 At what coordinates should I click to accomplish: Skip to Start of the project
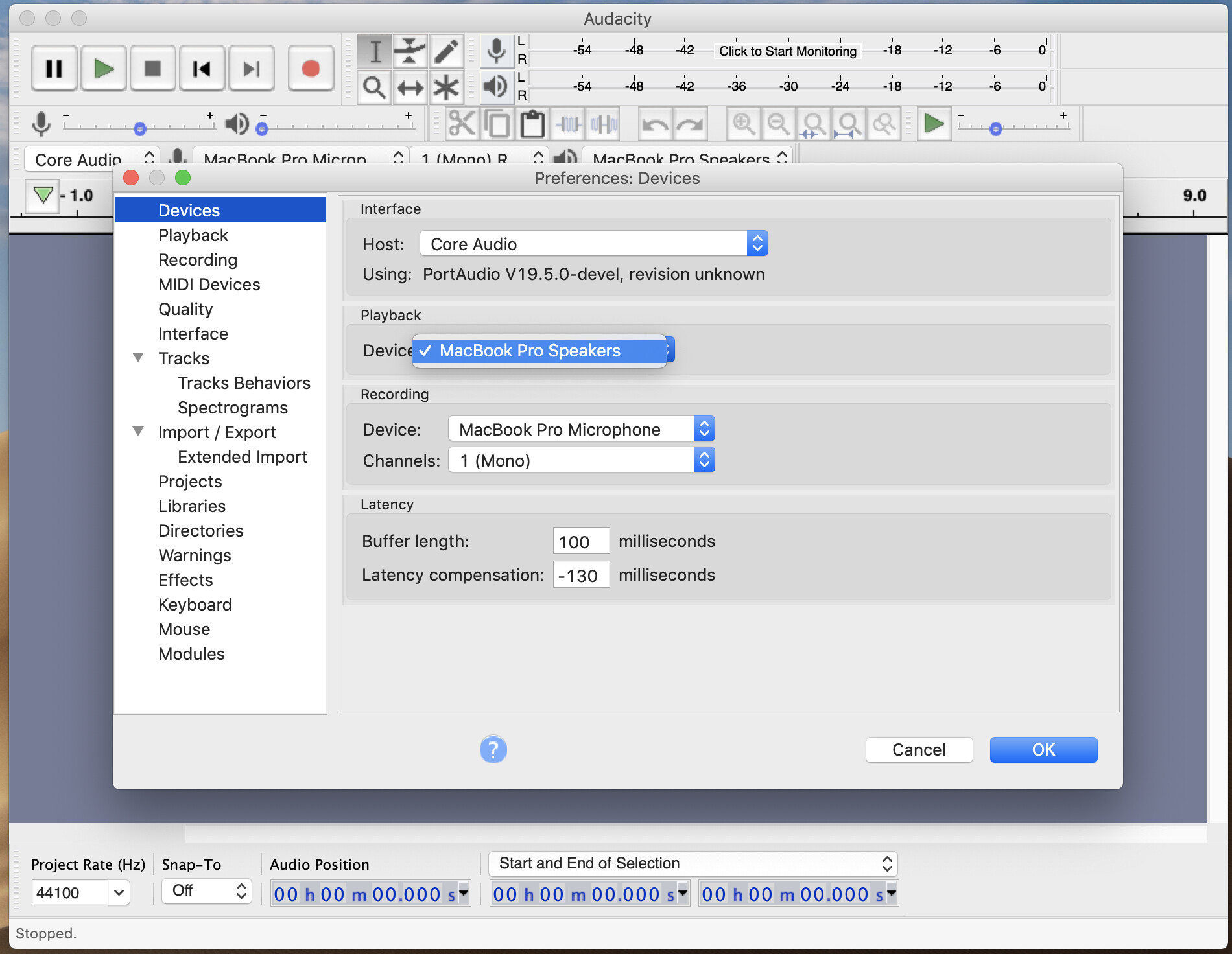(x=202, y=69)
